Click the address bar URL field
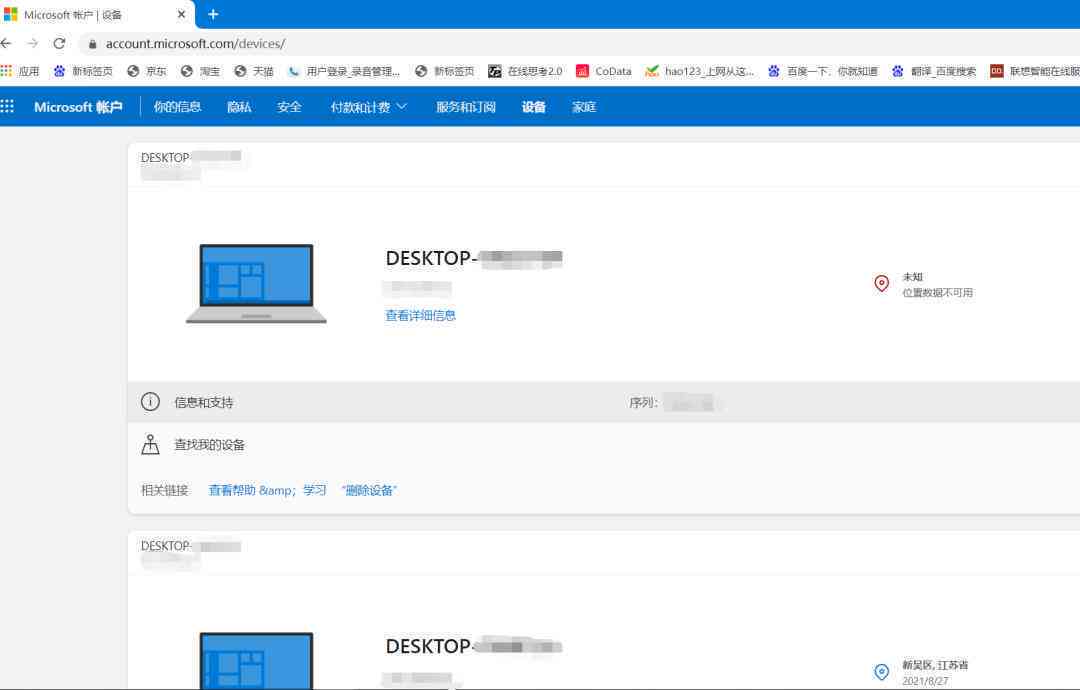This screenshot has width=1080, height=690. 195,43
